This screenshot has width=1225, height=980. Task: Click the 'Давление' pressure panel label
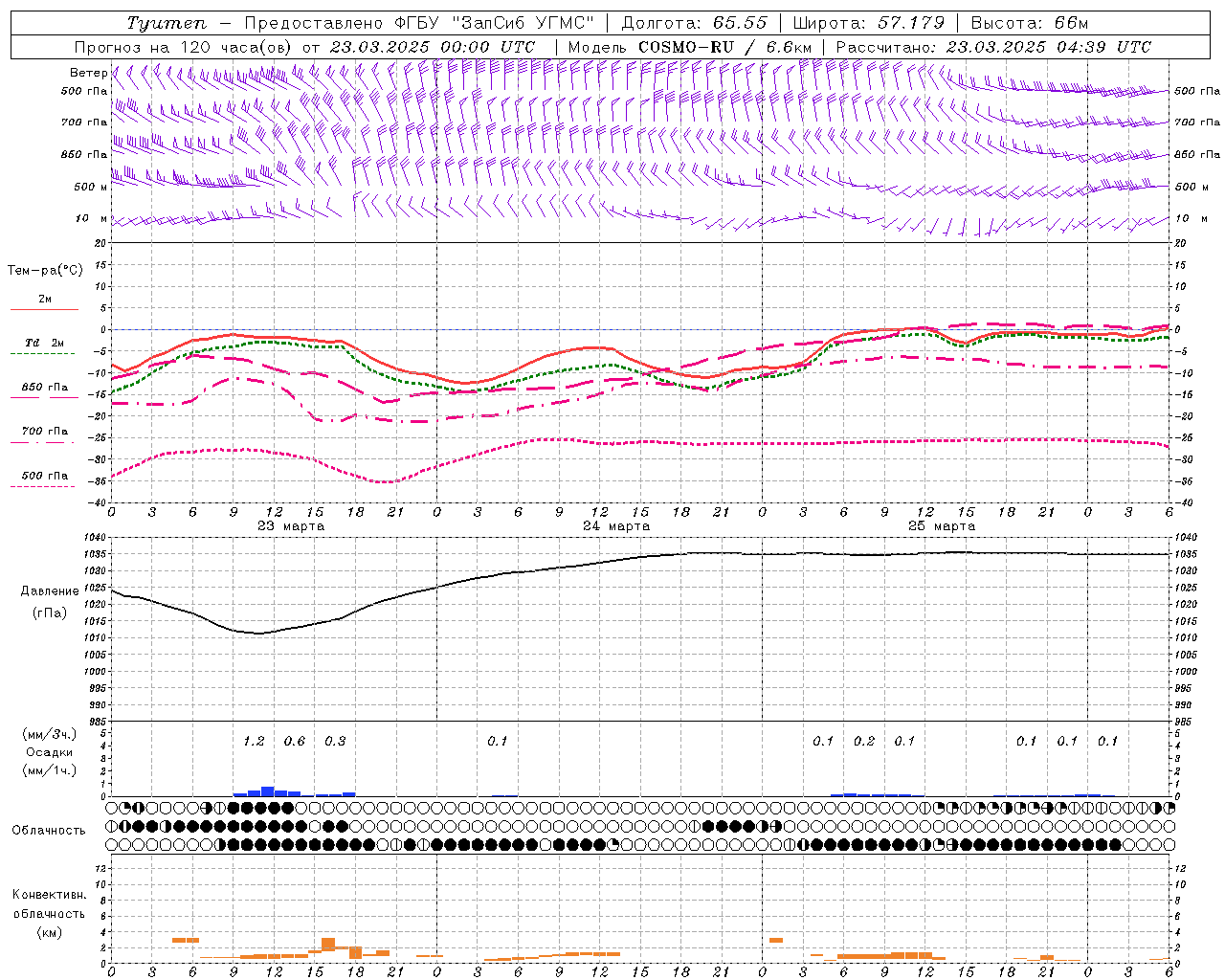tap(50, 591)
